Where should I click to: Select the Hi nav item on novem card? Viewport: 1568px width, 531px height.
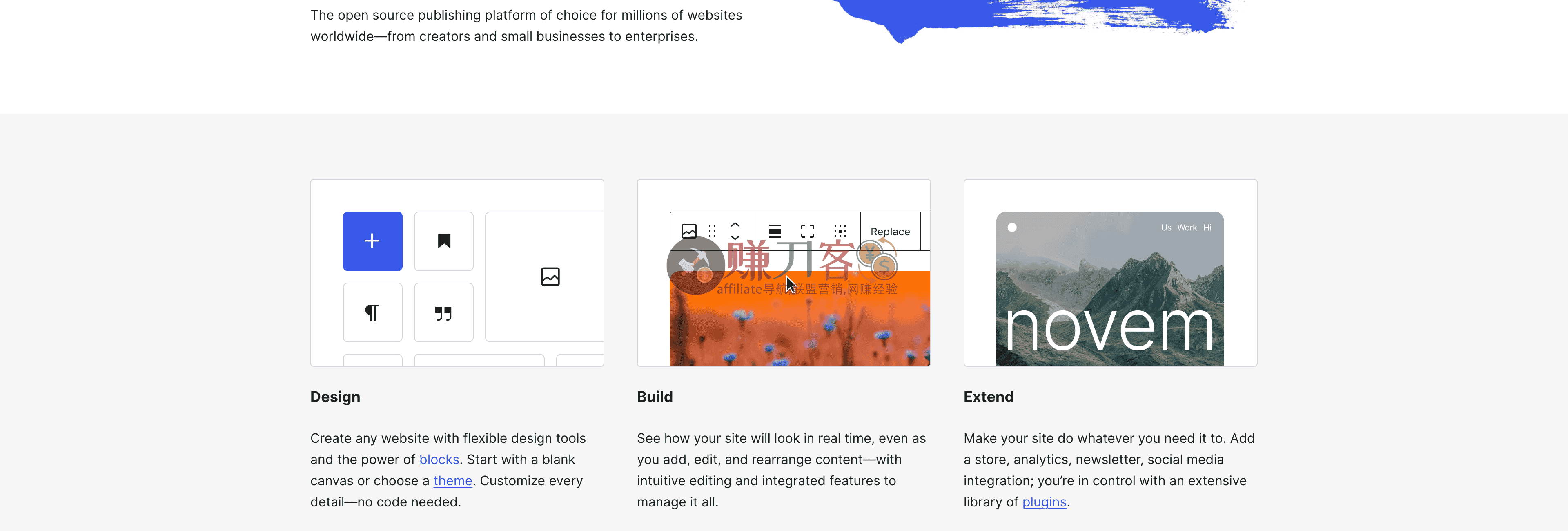point(1208,227)
